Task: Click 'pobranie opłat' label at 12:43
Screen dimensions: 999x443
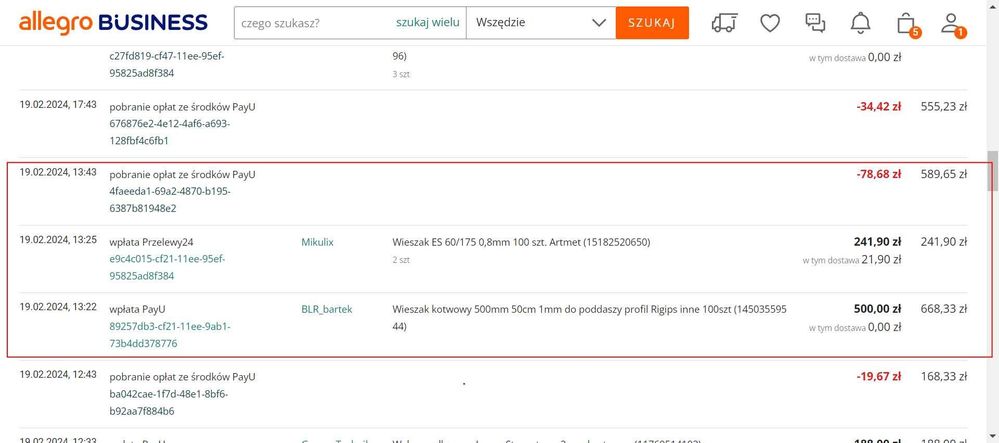Action: tap(182, 377)
